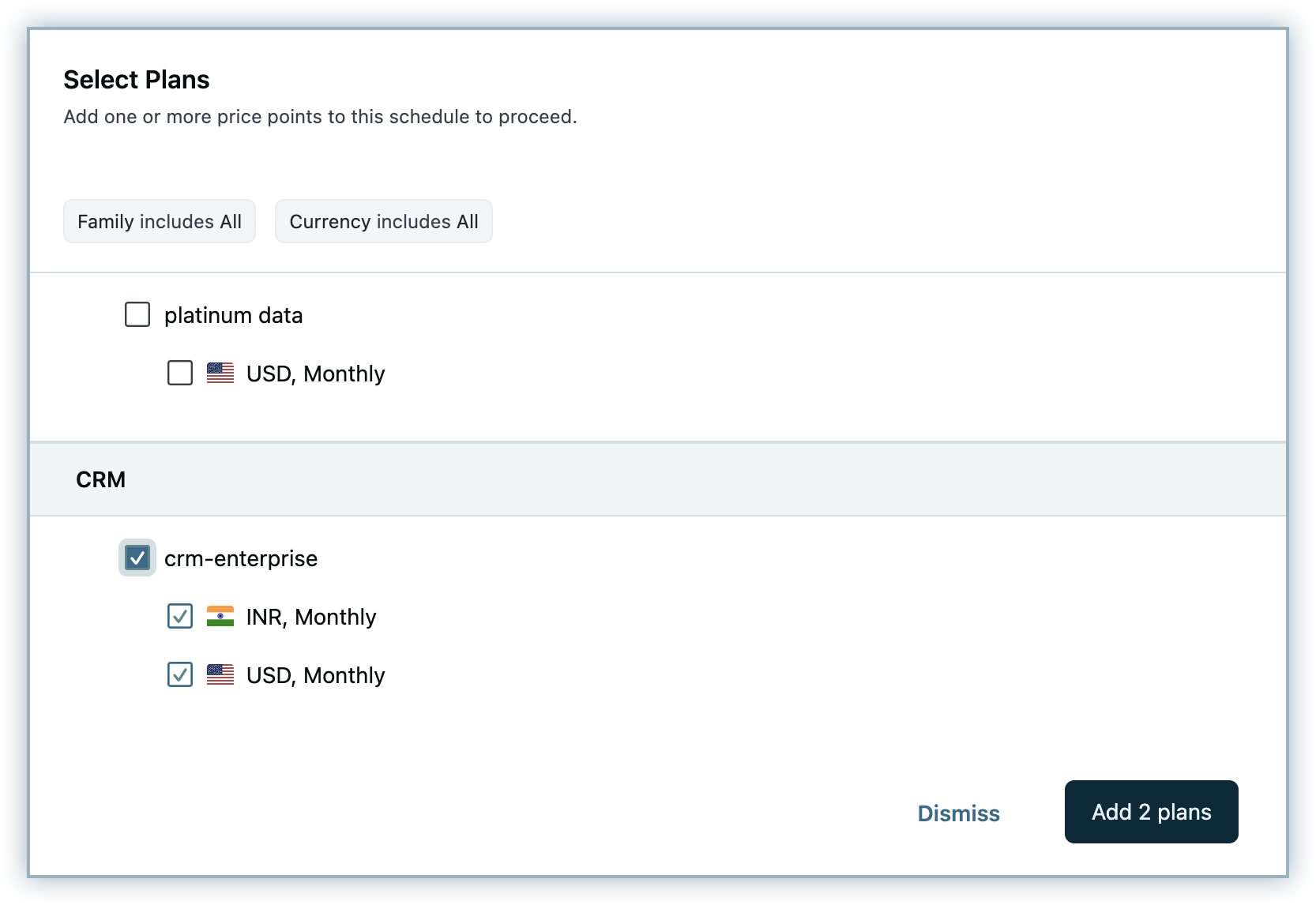
Task: Enable USD Monthly checkbox under platinum data
Action: 180,373
